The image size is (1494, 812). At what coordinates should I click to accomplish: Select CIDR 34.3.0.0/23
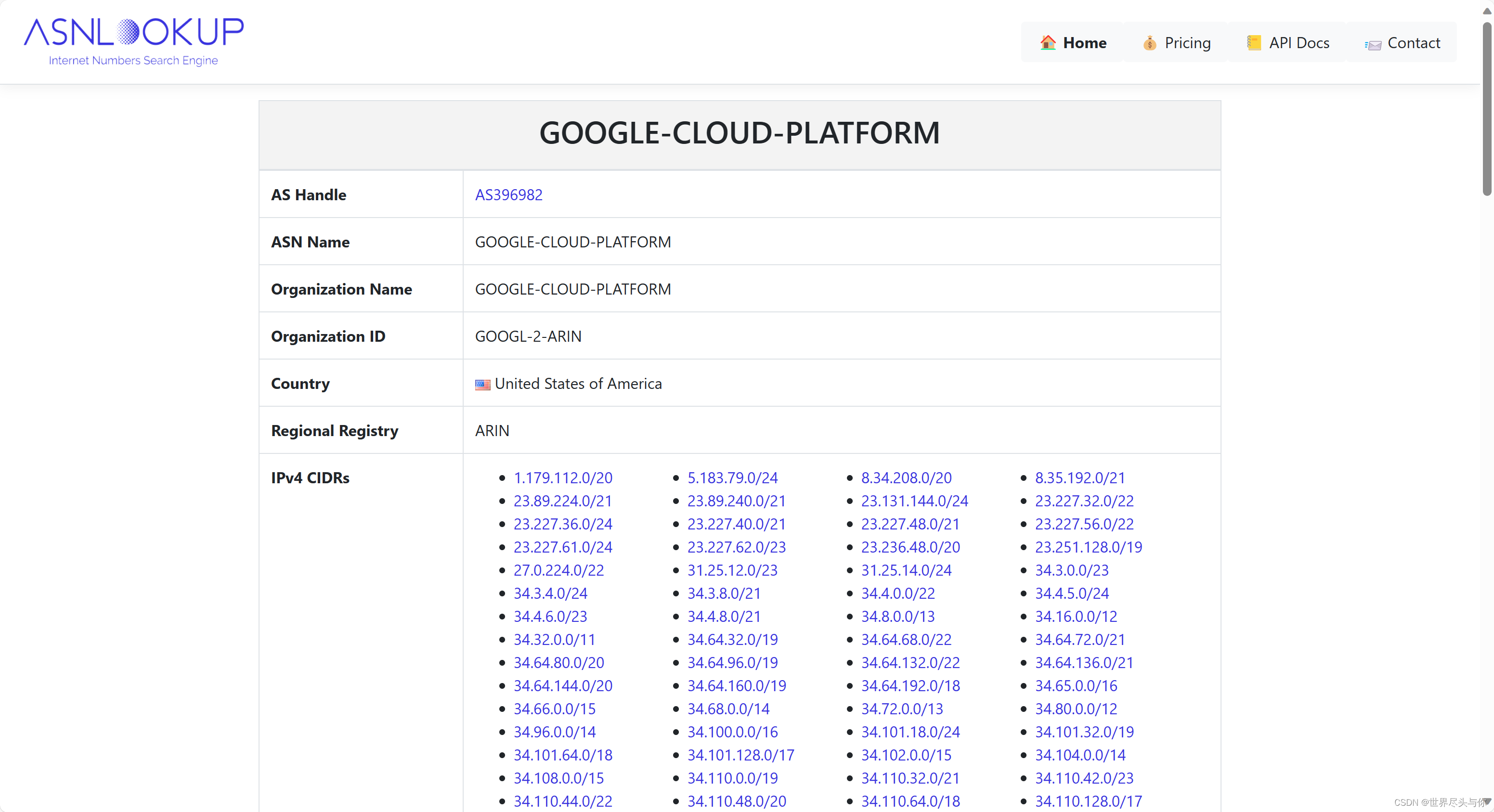(1072, 571)
